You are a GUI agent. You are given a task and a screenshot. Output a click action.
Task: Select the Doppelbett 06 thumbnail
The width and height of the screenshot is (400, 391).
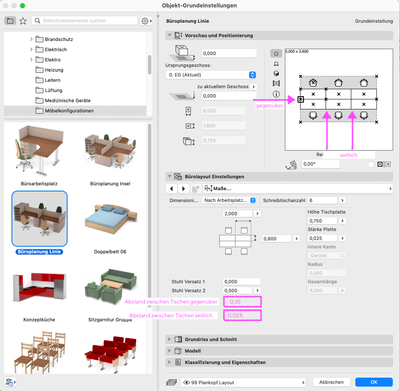tap(110, 220)
